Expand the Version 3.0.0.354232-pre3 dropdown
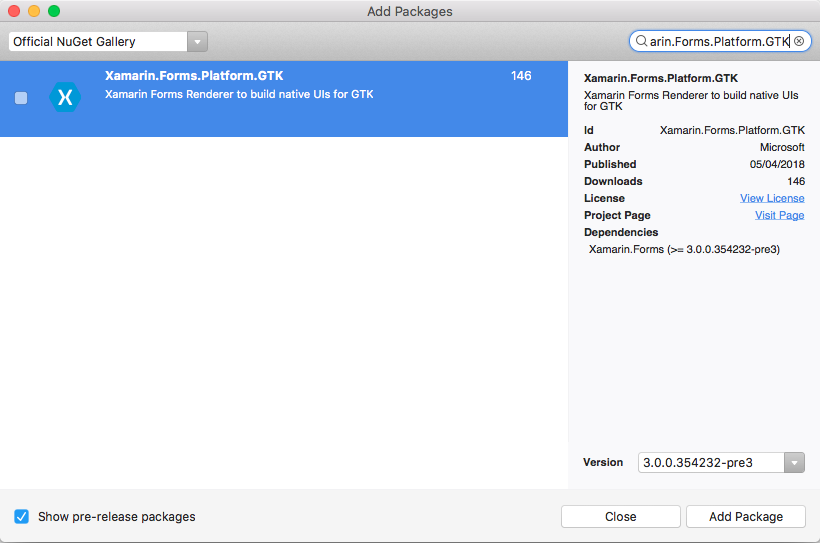The width and height of the screenshot is (820, 543). pos(795,462)
